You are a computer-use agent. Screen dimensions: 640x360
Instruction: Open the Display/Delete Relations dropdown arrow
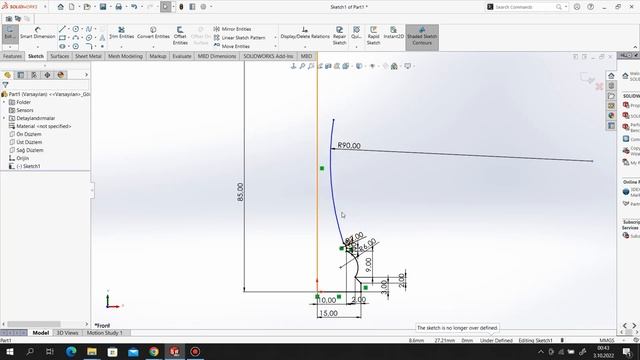[305, 47]
